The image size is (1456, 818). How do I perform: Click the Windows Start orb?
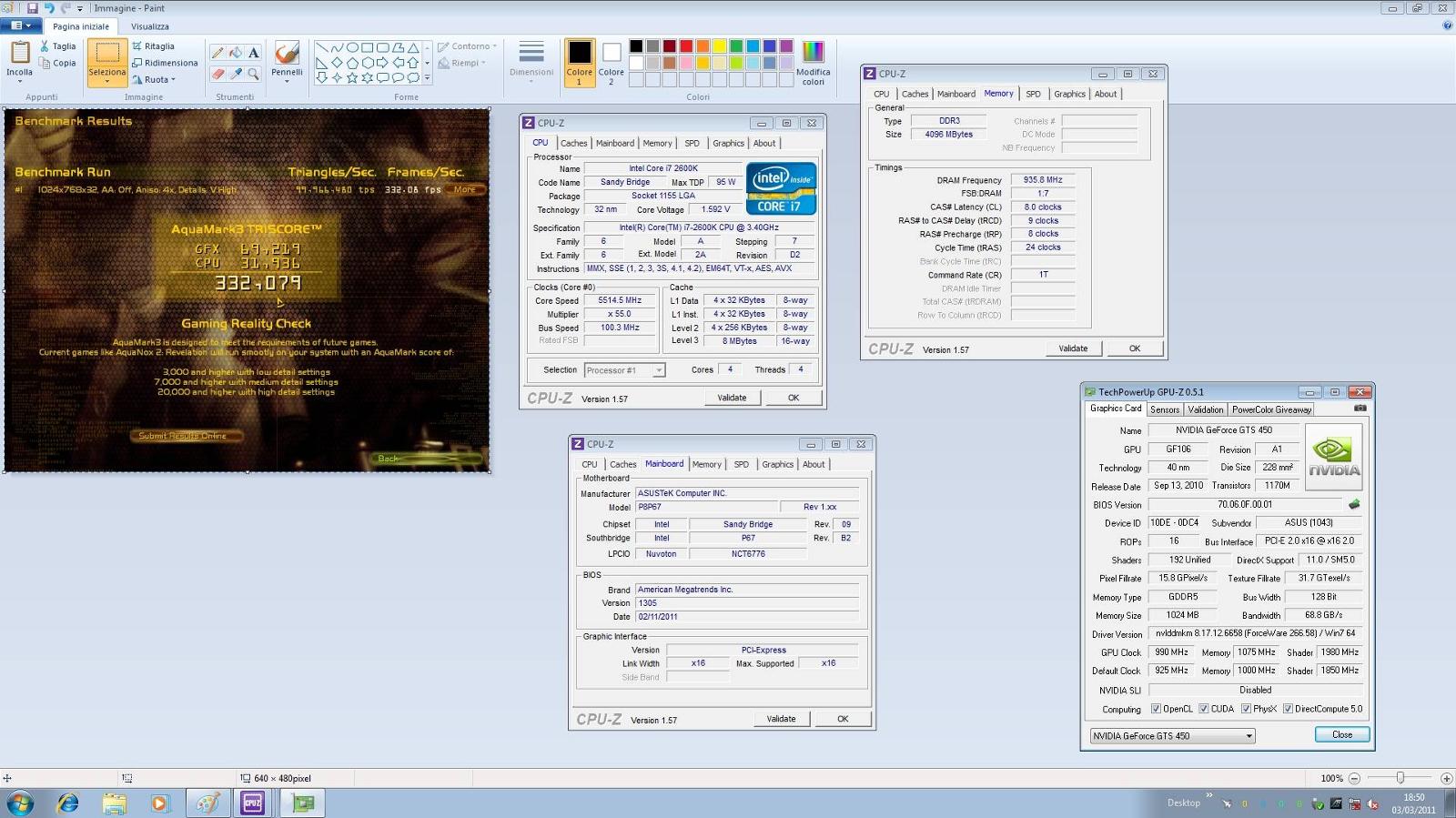[20, 803]
